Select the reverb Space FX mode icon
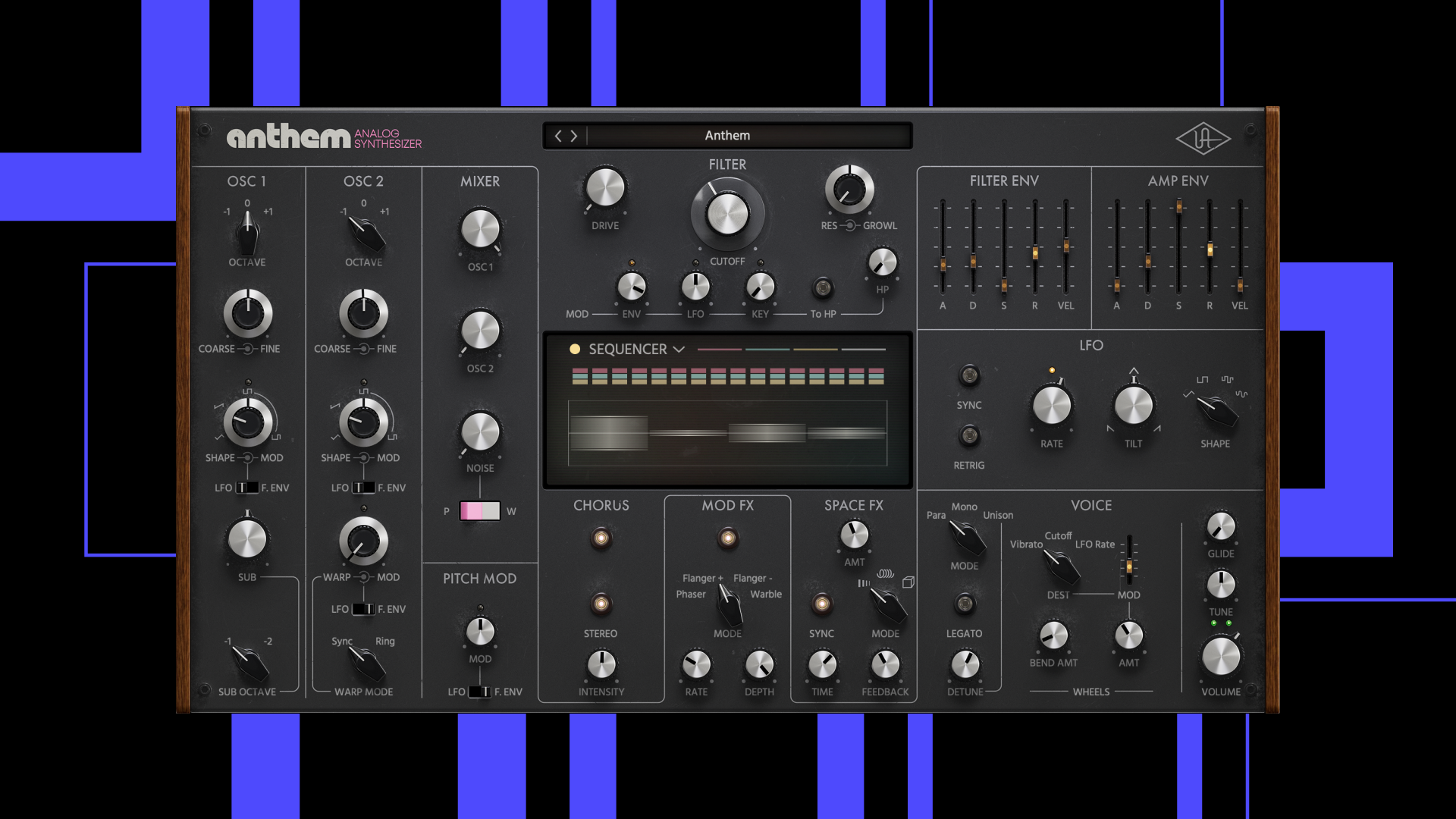The width and height of the screenshot is (1456, 819). click(x=908, y=582)
